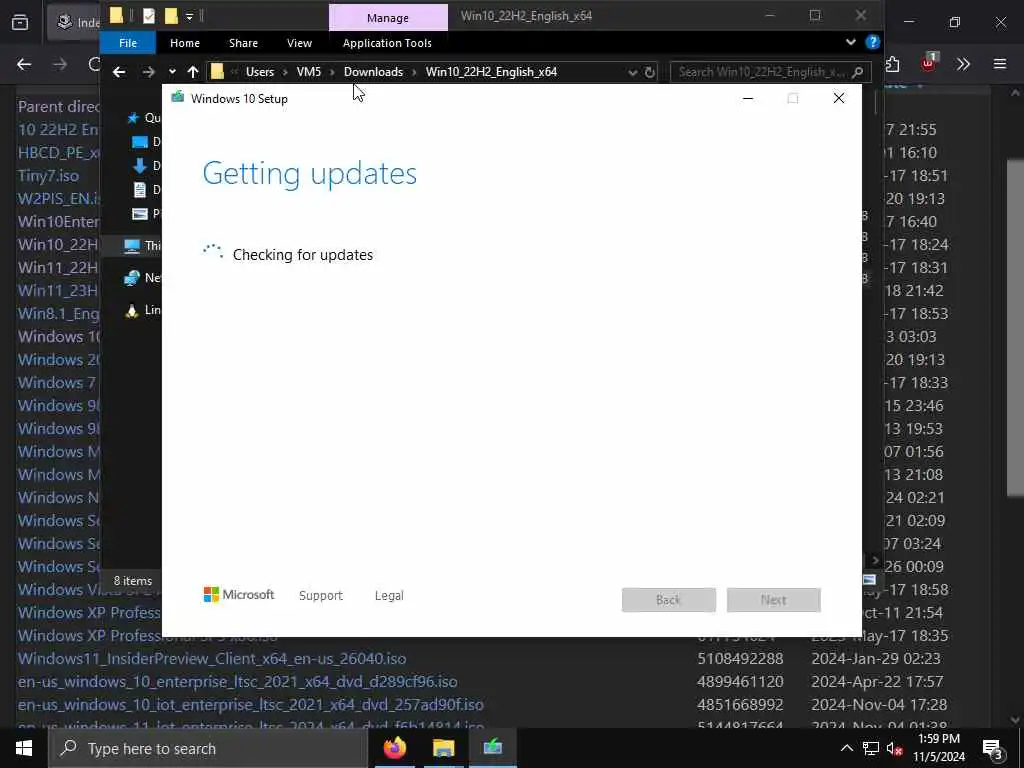The width and height of the screenshot is (1024, 768).
Task: Click browser back arrow button
Action: tap(24, 64)
